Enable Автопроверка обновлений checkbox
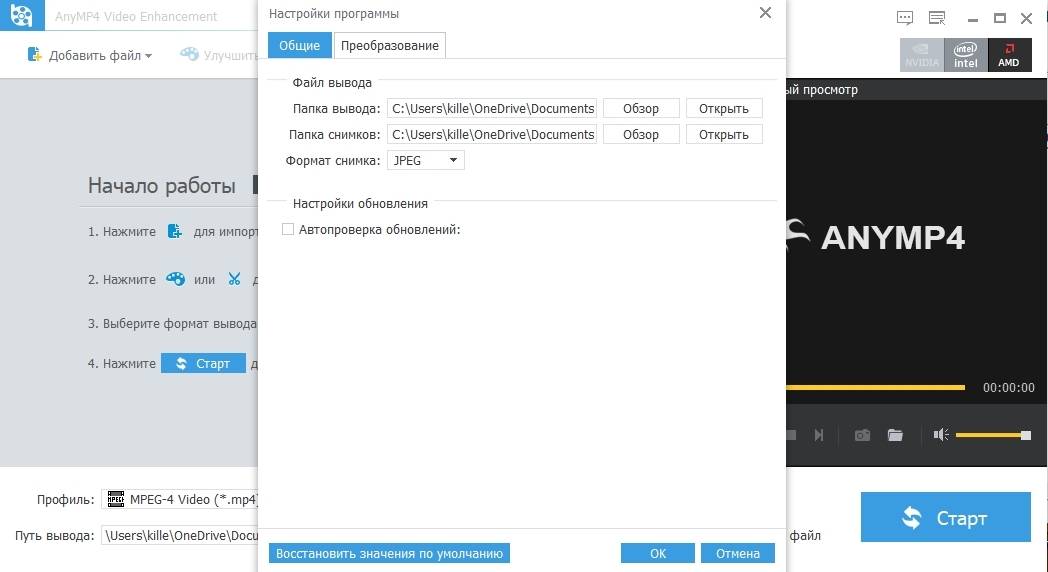 pos(288,229)
